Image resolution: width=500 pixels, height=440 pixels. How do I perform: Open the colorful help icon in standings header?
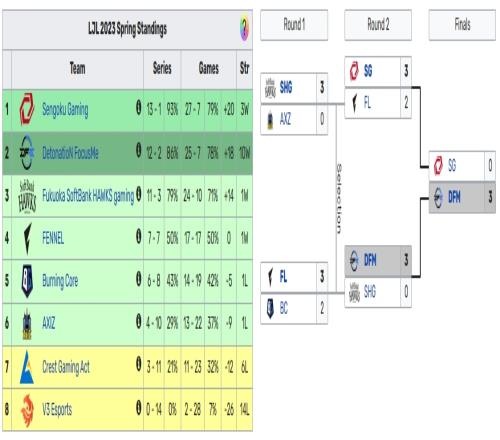244,28
